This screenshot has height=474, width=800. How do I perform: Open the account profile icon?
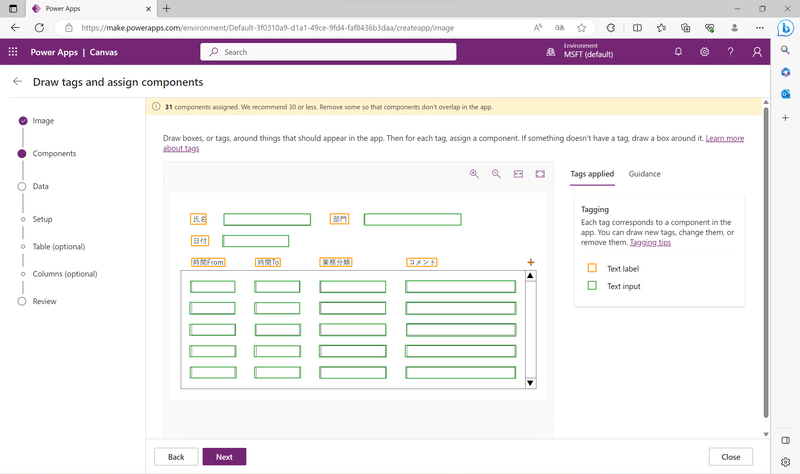point(757,52)
